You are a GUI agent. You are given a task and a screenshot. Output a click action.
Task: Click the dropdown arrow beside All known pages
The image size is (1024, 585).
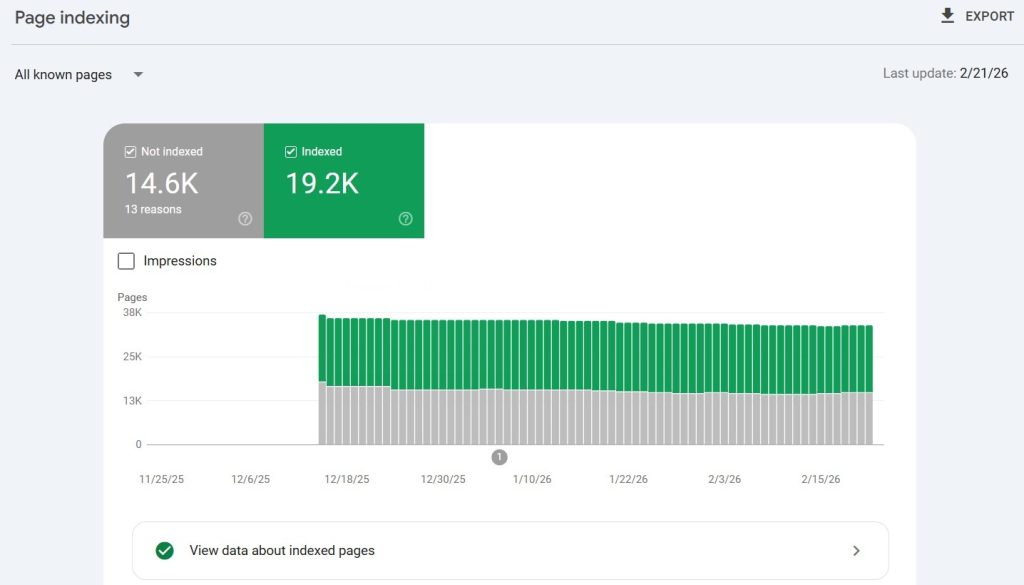(137, 74)
